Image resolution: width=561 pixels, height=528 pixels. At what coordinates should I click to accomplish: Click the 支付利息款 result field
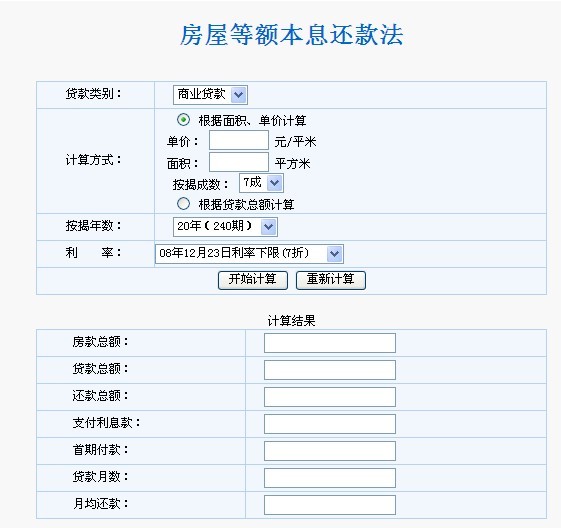point(330,424)
